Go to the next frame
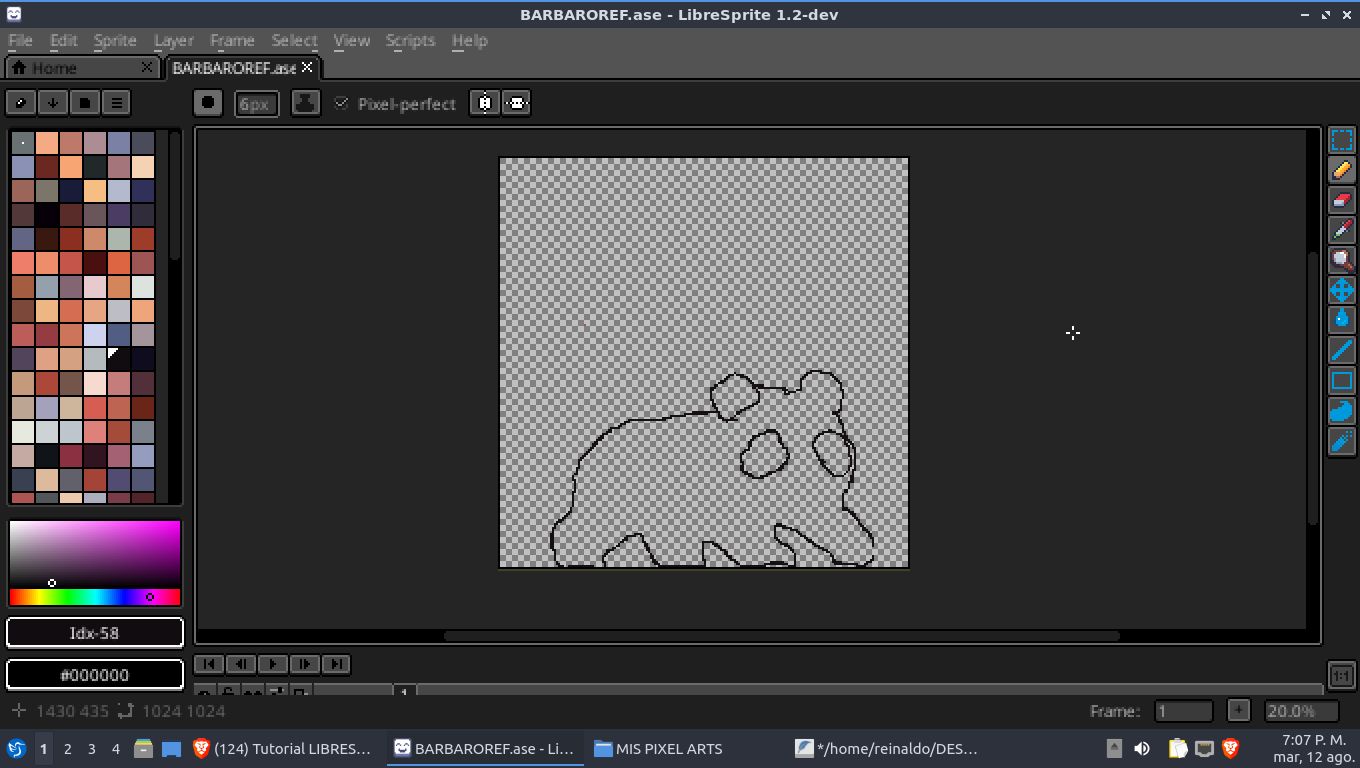The image size is (1360, 768). click(304, 663)
